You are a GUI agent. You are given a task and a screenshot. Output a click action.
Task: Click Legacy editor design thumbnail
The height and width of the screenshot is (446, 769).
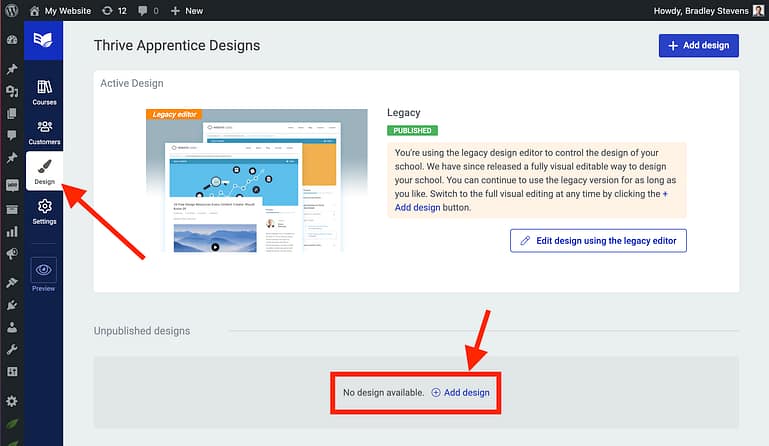(256, 181)
